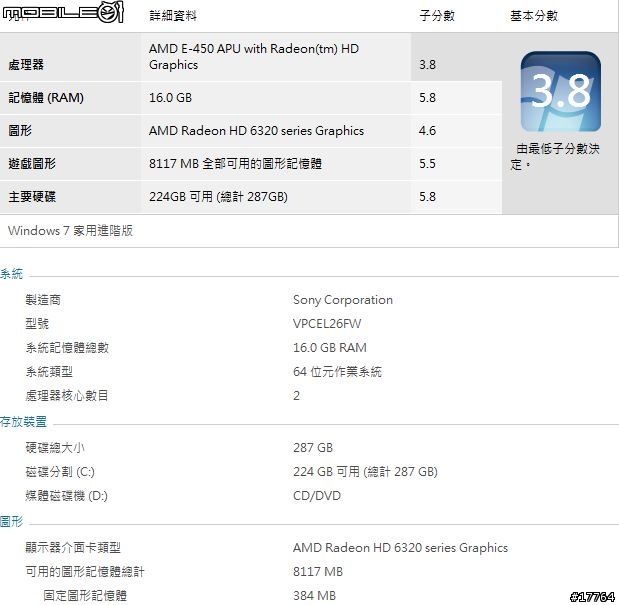Click the 3.8 base score badge
The height and width of the screenshot is (605, 619).
(x=561, y=91)
